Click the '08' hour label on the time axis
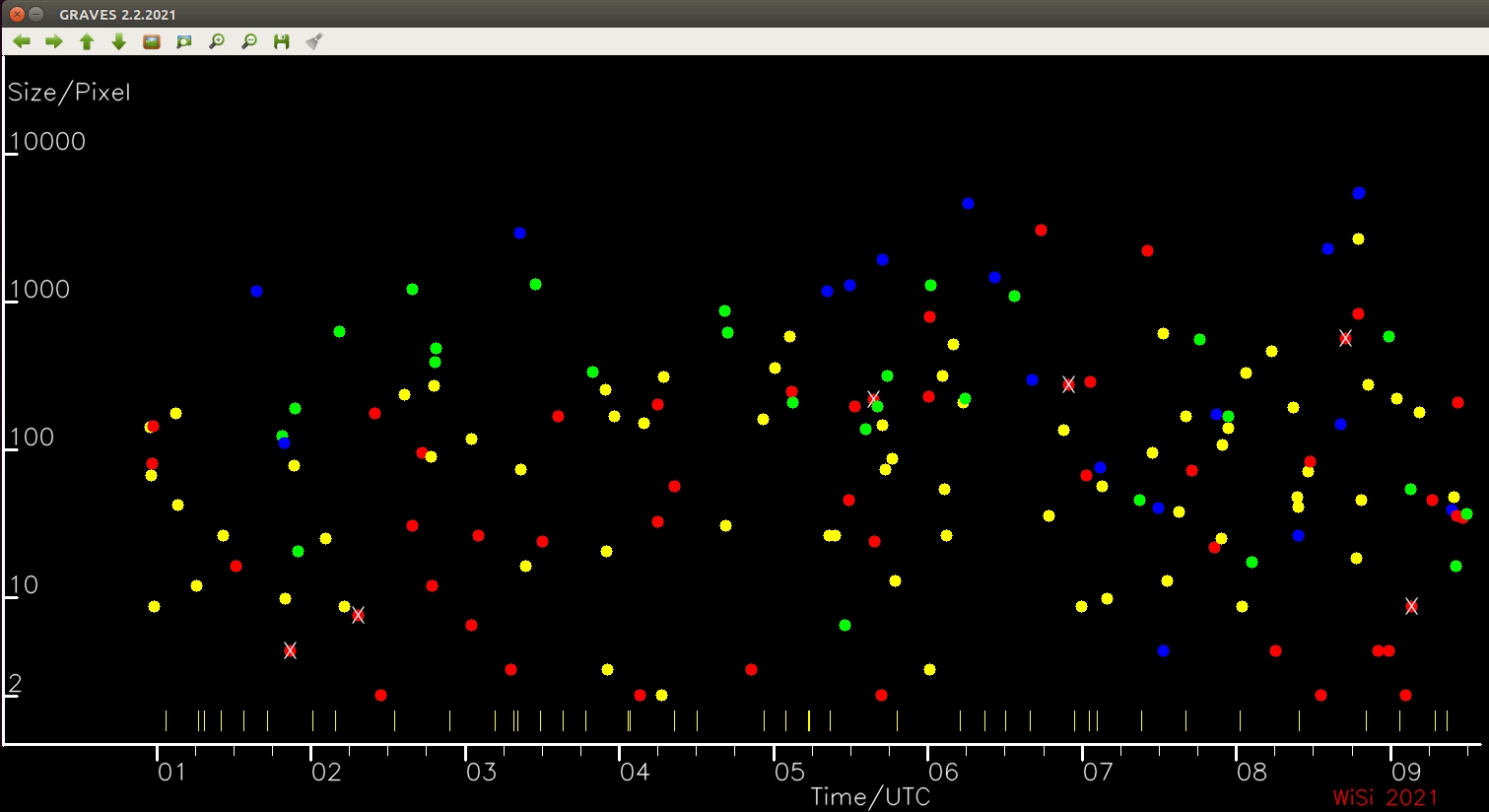This screenshot has height=812, width=1489. pyautogui.click(x=1252, y=772)
